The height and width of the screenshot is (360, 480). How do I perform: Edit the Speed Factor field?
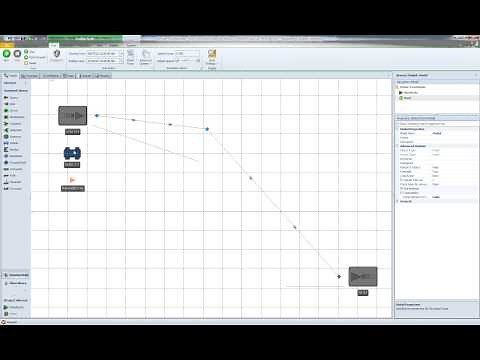pyautogui.click(x=187, y=53)
